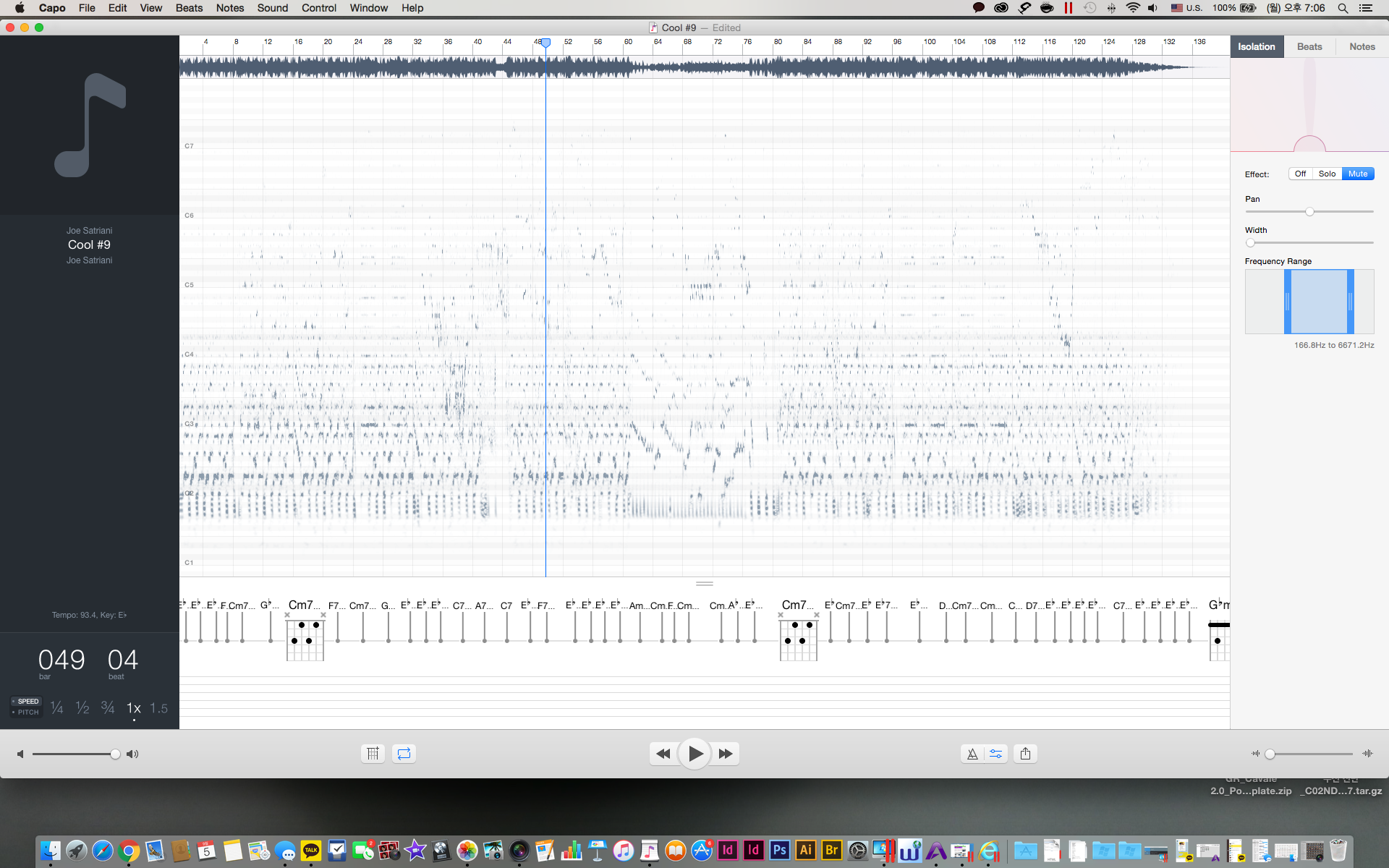Set the isolation effect to Solo
The height and width of the screenshot is (868, 1389).
[x=1327, y=174]
